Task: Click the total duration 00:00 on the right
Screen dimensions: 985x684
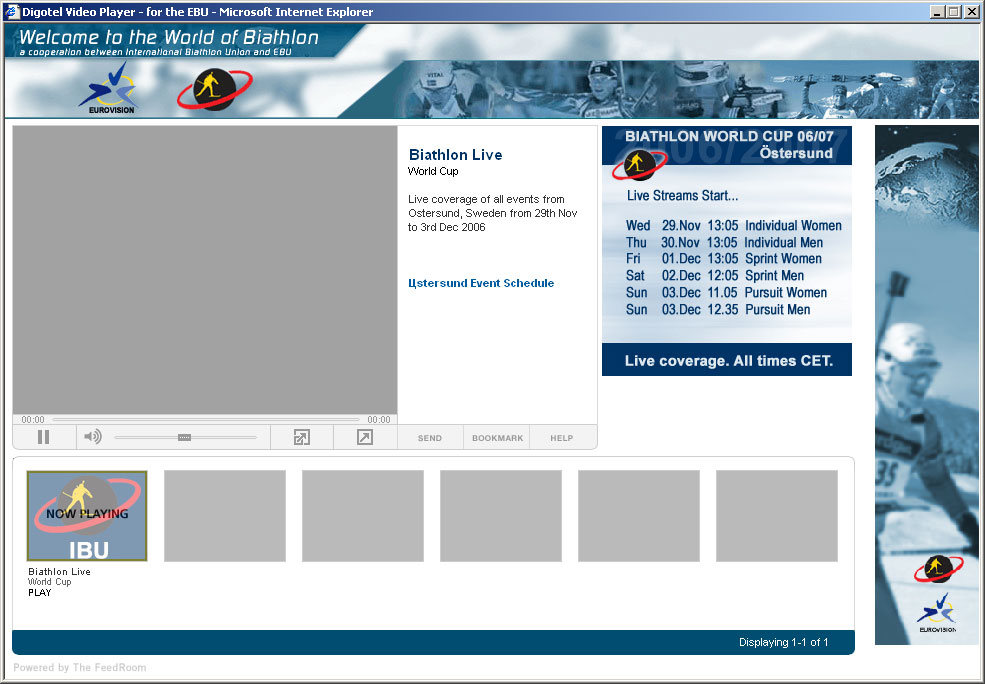Action: (x=379, y=420)
